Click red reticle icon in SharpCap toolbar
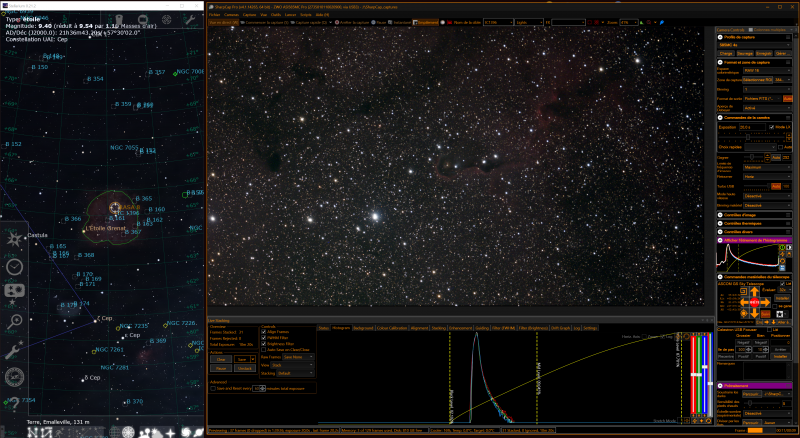The height and width of the screenshot is (438, 800). tap(589, 22)
